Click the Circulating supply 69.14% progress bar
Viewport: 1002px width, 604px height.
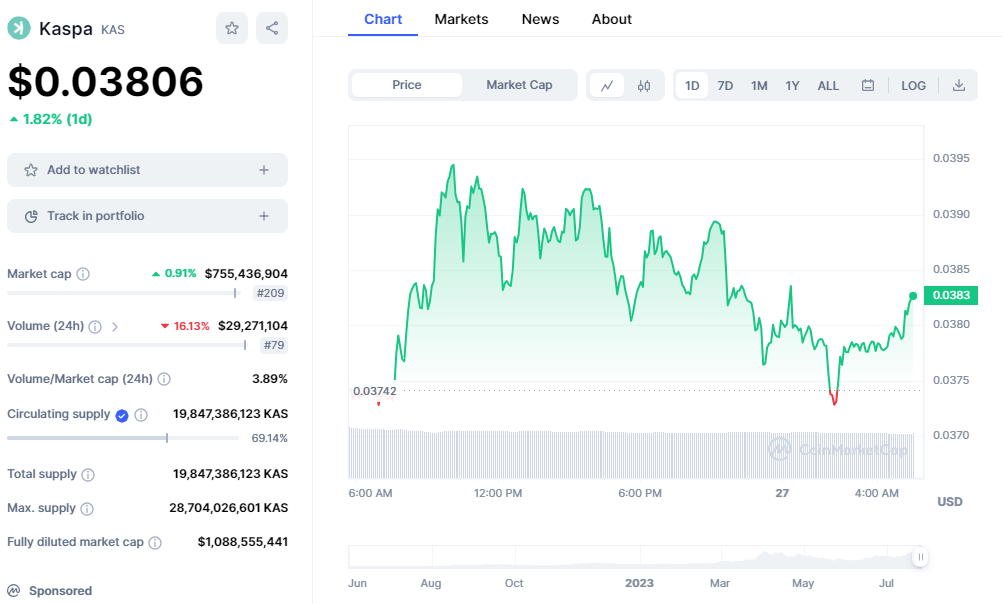pyautogui.click(x=123, y=438)
